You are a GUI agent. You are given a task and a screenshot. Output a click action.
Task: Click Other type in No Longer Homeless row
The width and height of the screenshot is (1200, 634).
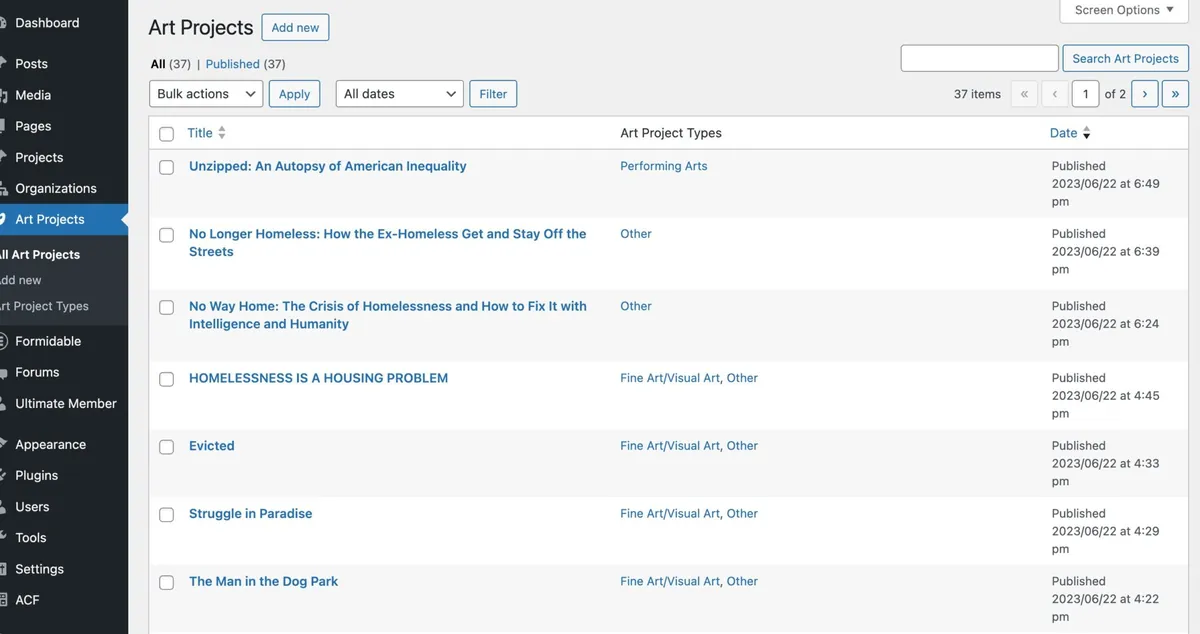[x=635, y=234]
